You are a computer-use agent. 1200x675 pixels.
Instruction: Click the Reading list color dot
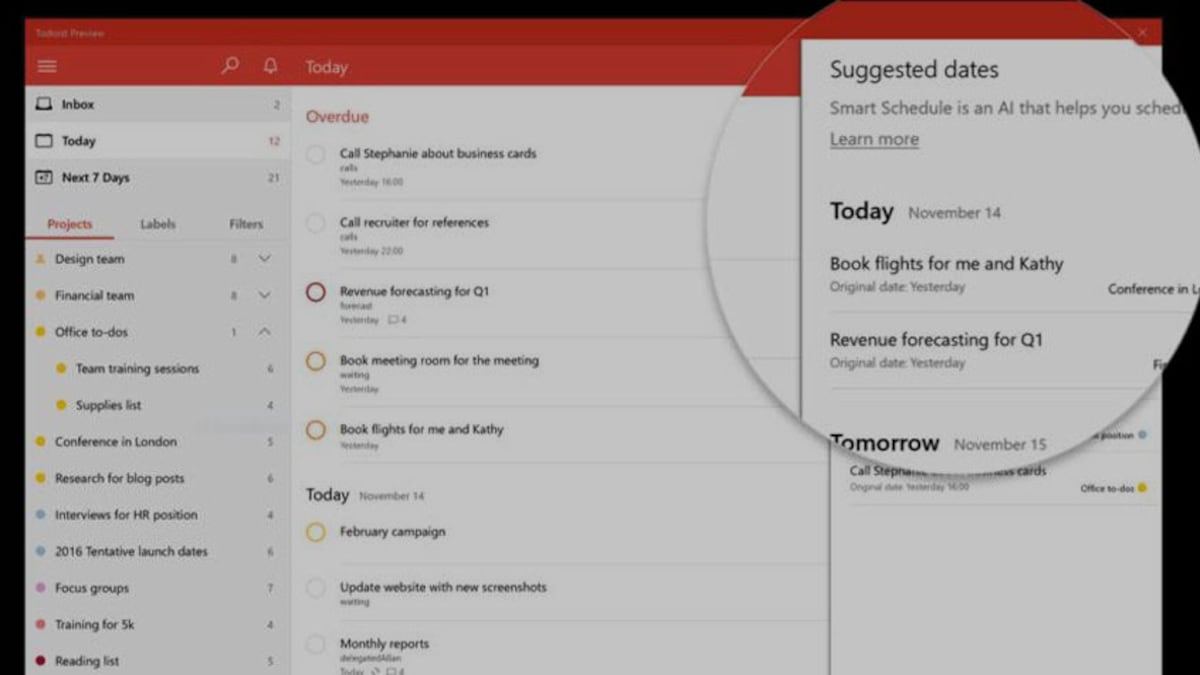tap(40, 661)
